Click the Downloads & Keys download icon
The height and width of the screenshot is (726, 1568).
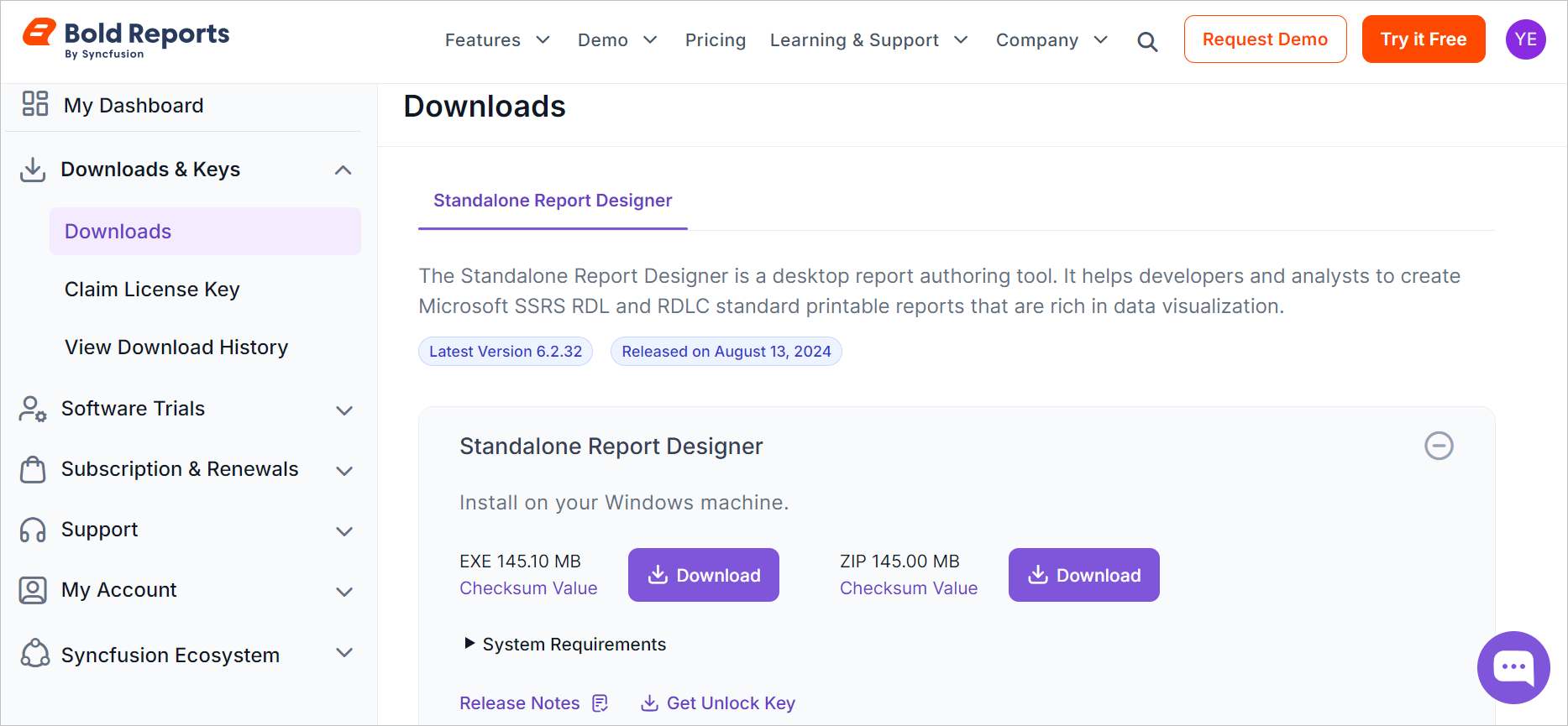coord(33,170)
